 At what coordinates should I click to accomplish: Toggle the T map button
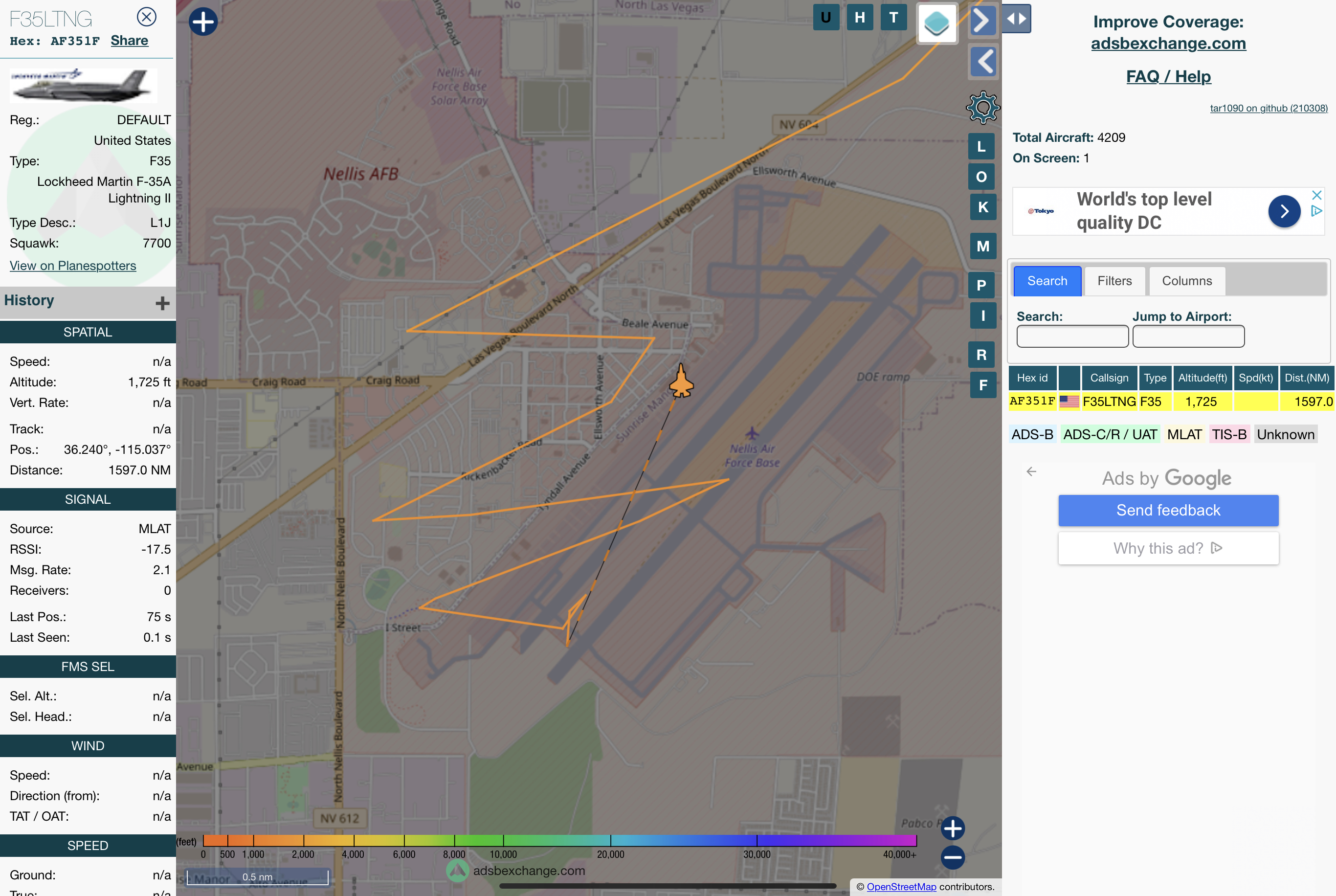tap(894, 18)
